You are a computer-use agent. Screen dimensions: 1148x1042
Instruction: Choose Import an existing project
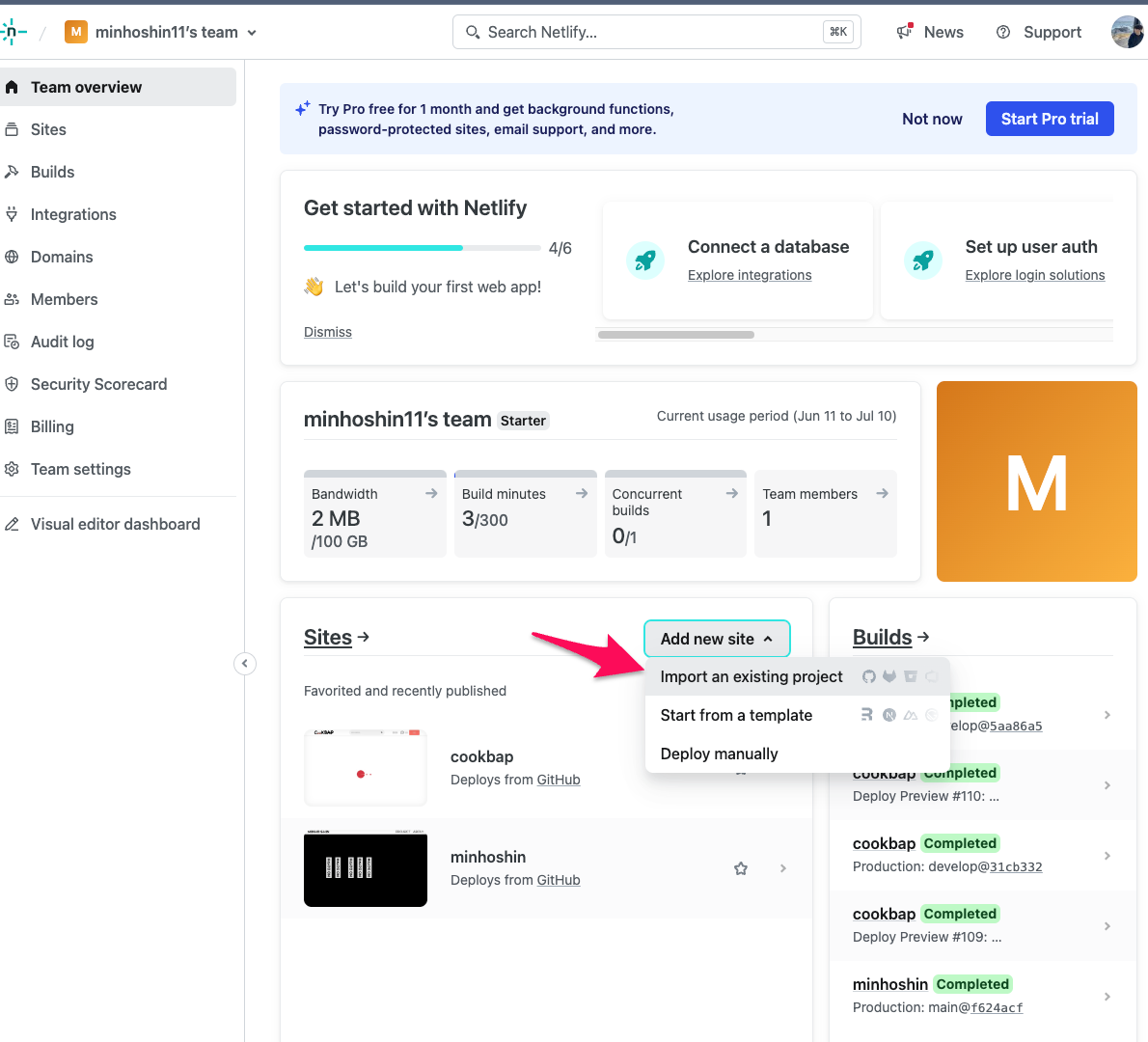[797, 676]
